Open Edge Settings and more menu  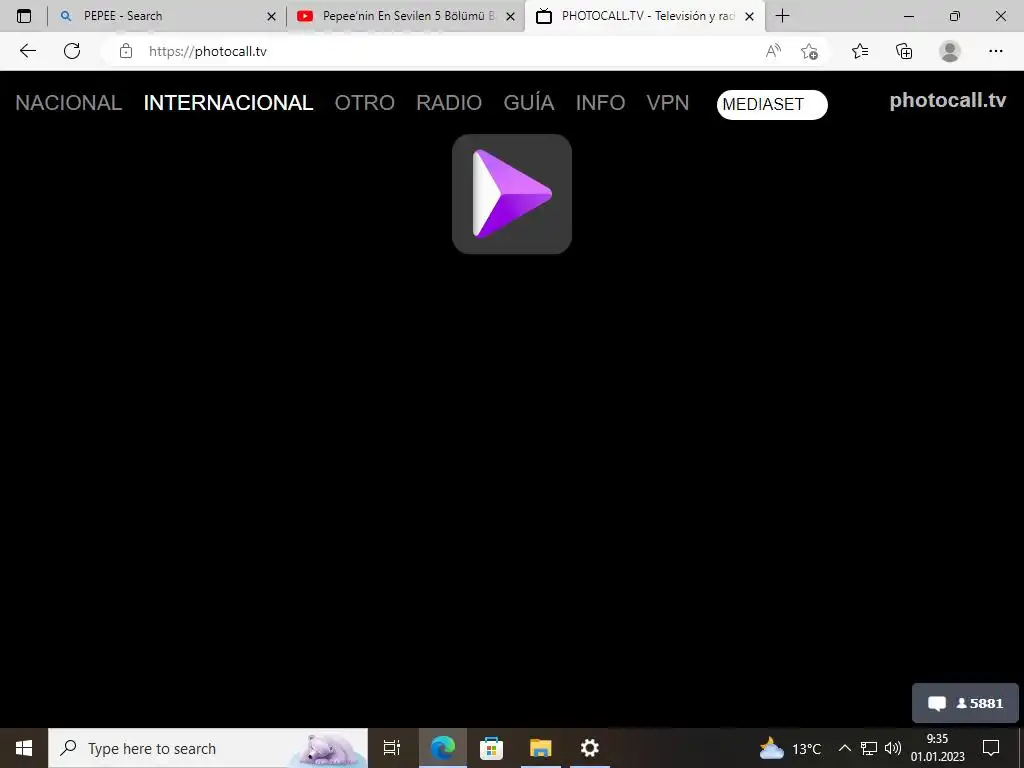[995, 51]
